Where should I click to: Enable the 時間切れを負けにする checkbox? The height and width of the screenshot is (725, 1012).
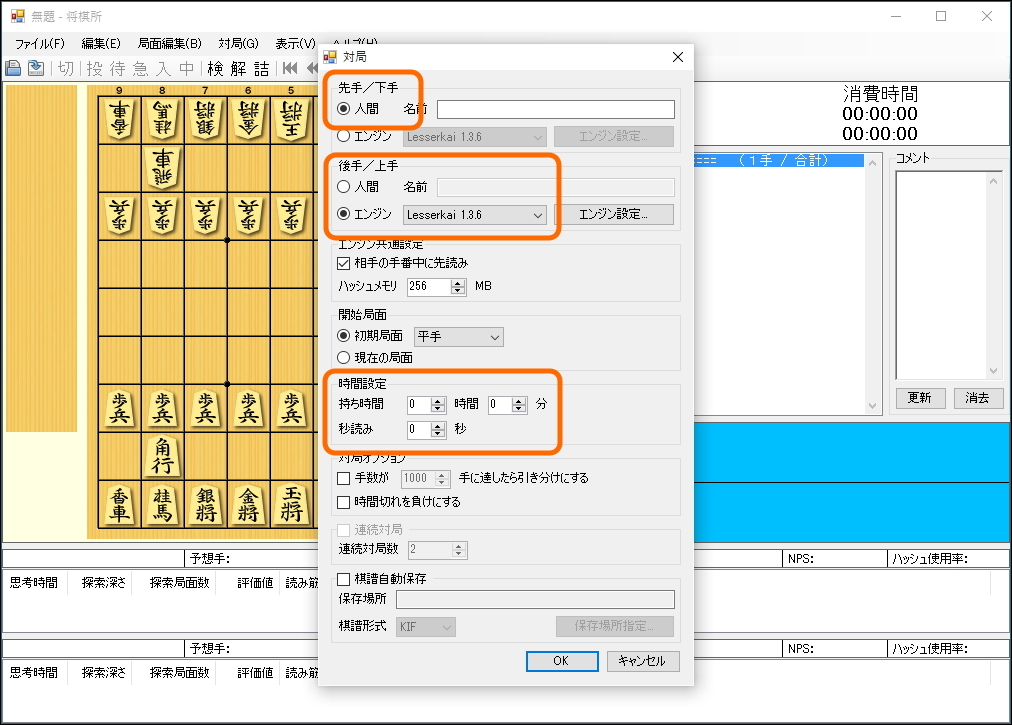[343, 501]
